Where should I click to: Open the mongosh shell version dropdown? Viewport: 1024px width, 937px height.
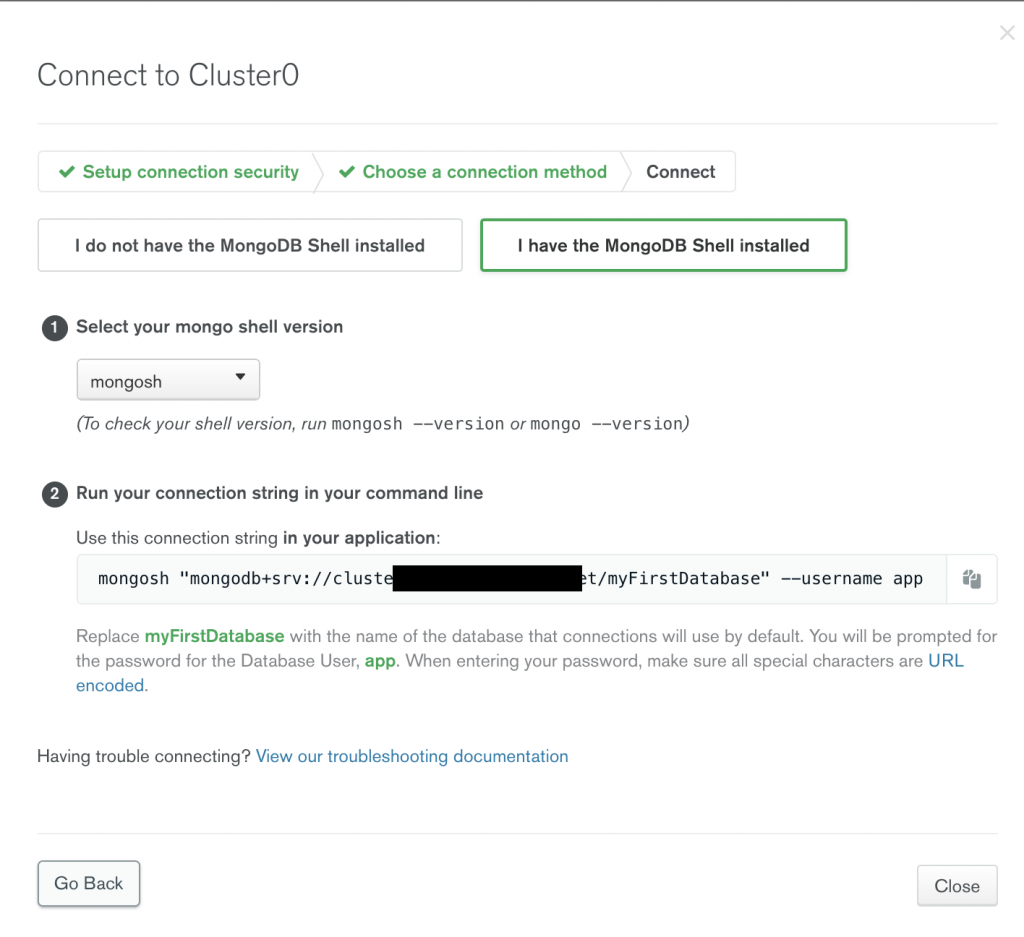(168, 379)
